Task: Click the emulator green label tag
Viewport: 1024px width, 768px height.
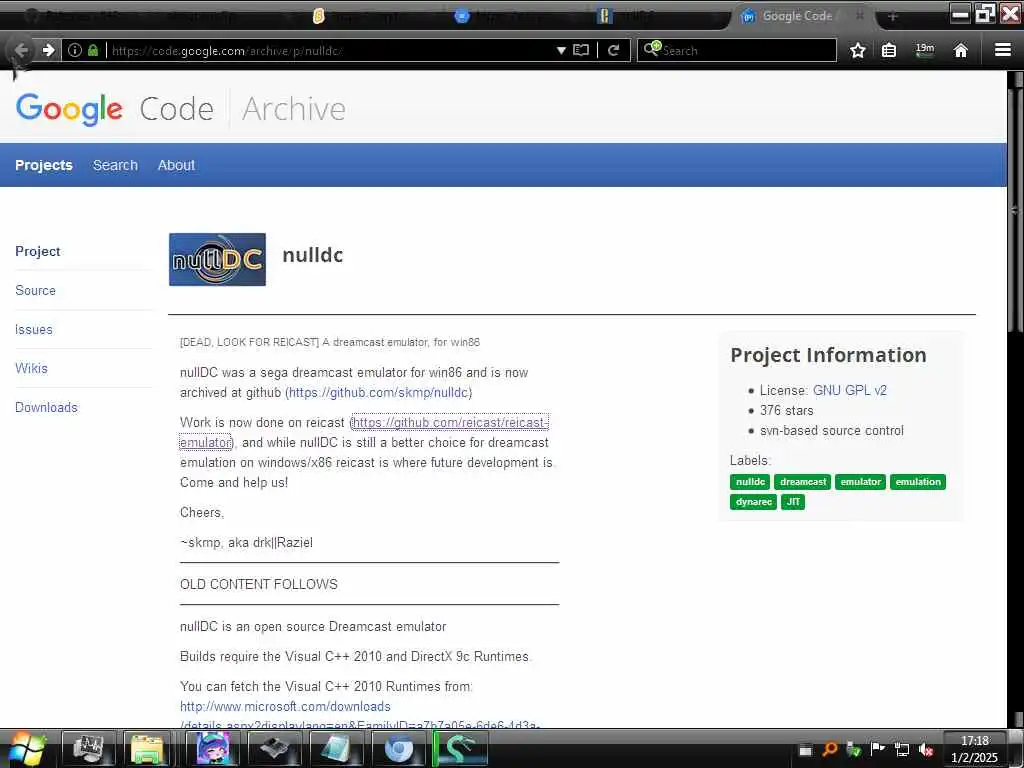Action: click(860, 482)
